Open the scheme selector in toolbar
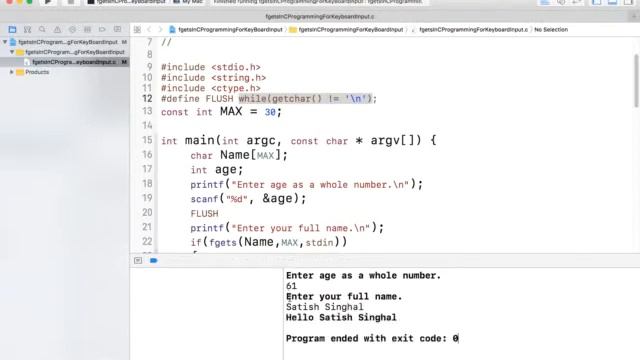The width and height of the screenshot is (640, 360). click(x=127, y=2)
